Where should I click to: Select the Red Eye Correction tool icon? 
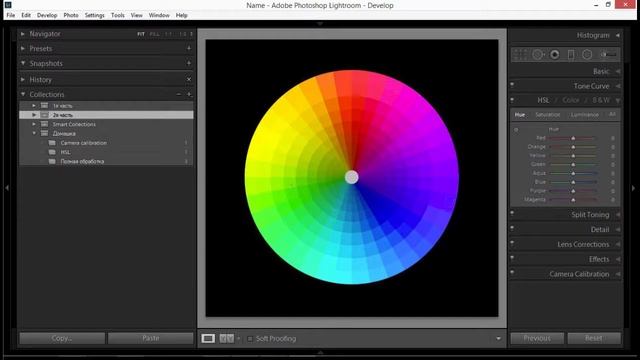[x=555, y=54]
